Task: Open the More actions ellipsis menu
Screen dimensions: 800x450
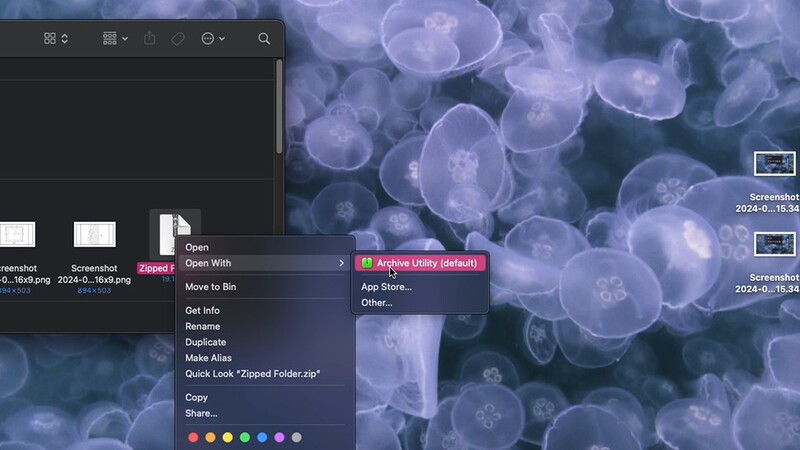Action: click(212, 39)
